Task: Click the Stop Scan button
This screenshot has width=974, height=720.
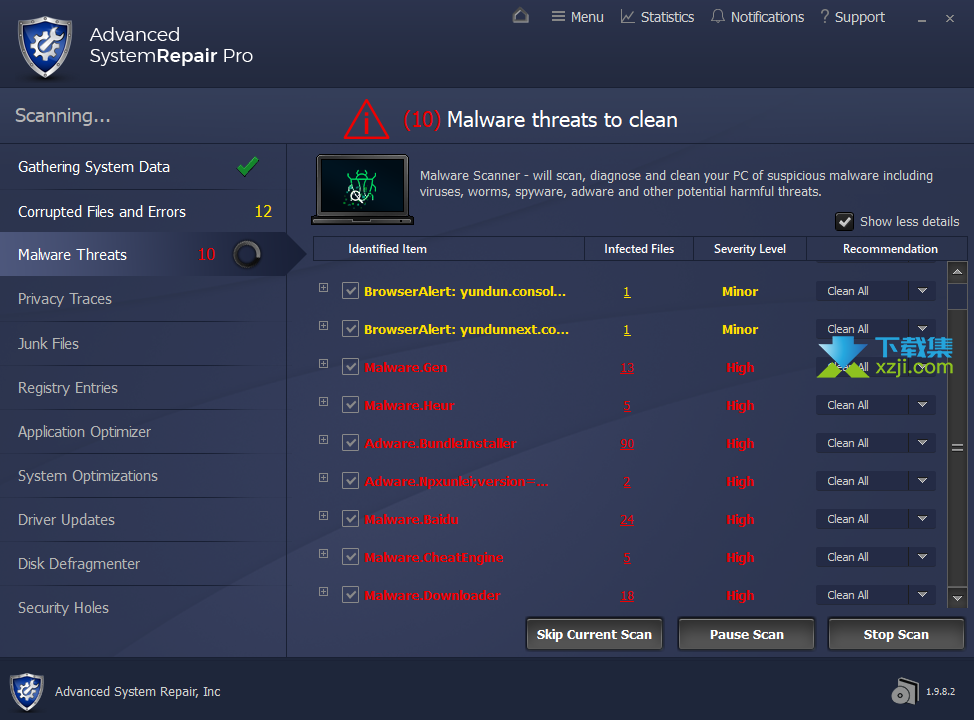Action: coord(896,634)
